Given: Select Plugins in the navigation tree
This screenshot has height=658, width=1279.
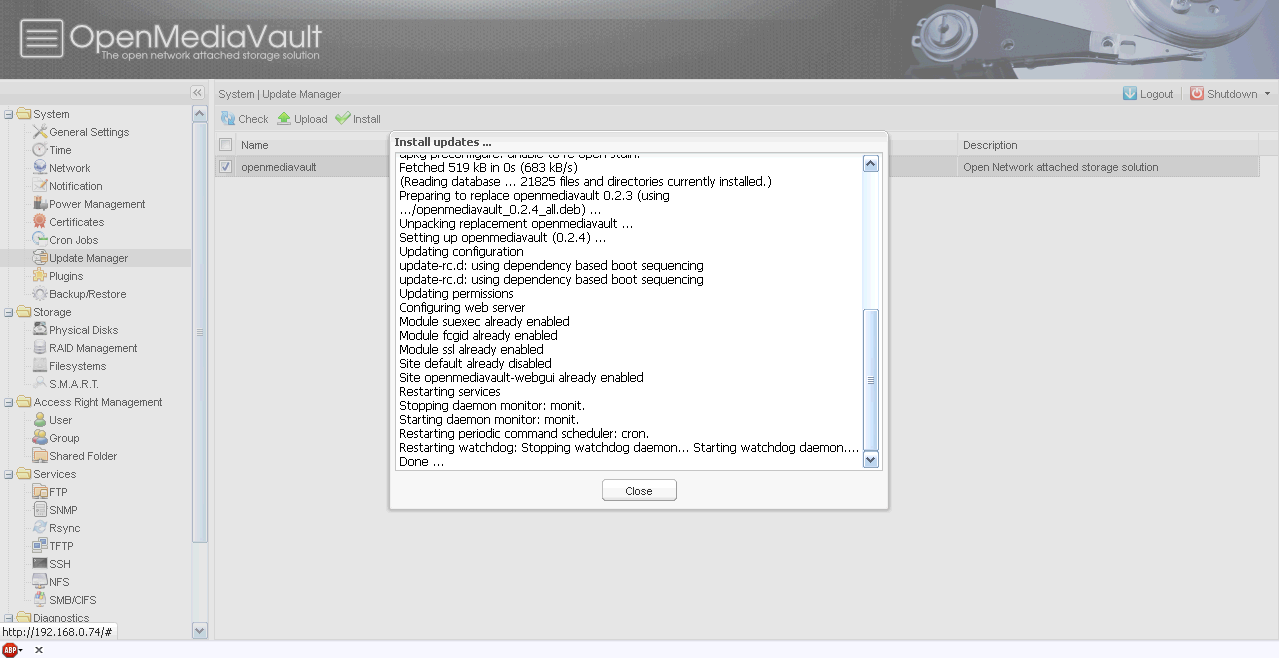Looking at the screenshot, I should pos(66,276).
